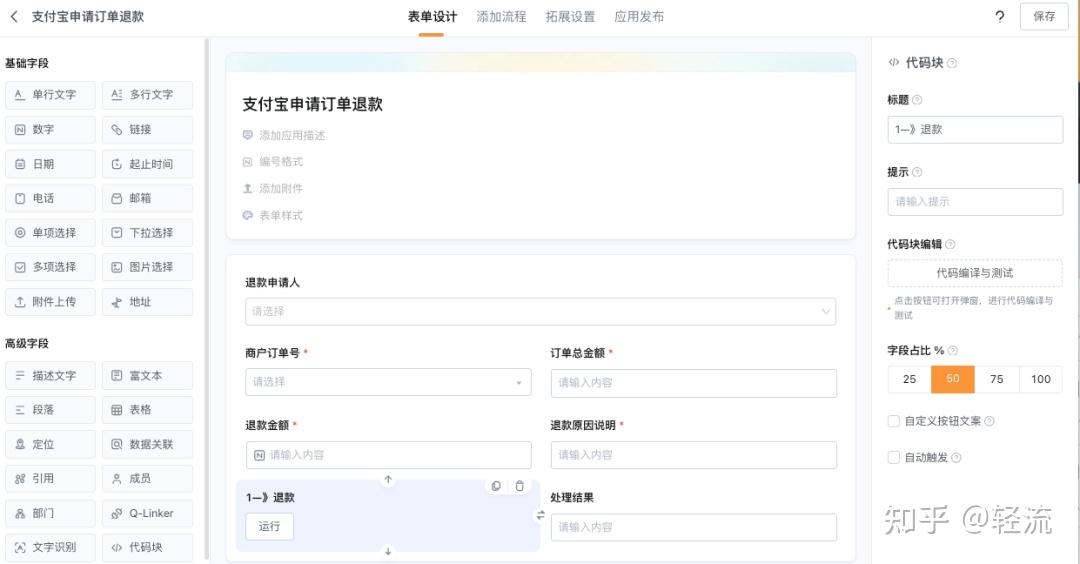Enable 自动触发 checkbox
Screen dimensions: 1080x564
(x=894, y=457)
